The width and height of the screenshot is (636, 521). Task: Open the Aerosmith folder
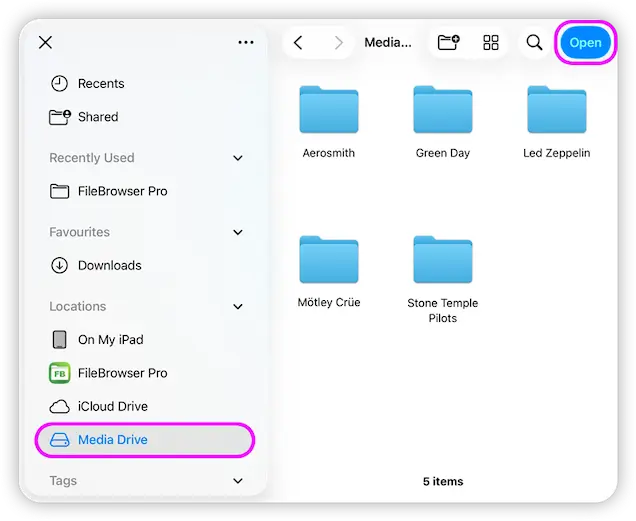coord(328,110)
